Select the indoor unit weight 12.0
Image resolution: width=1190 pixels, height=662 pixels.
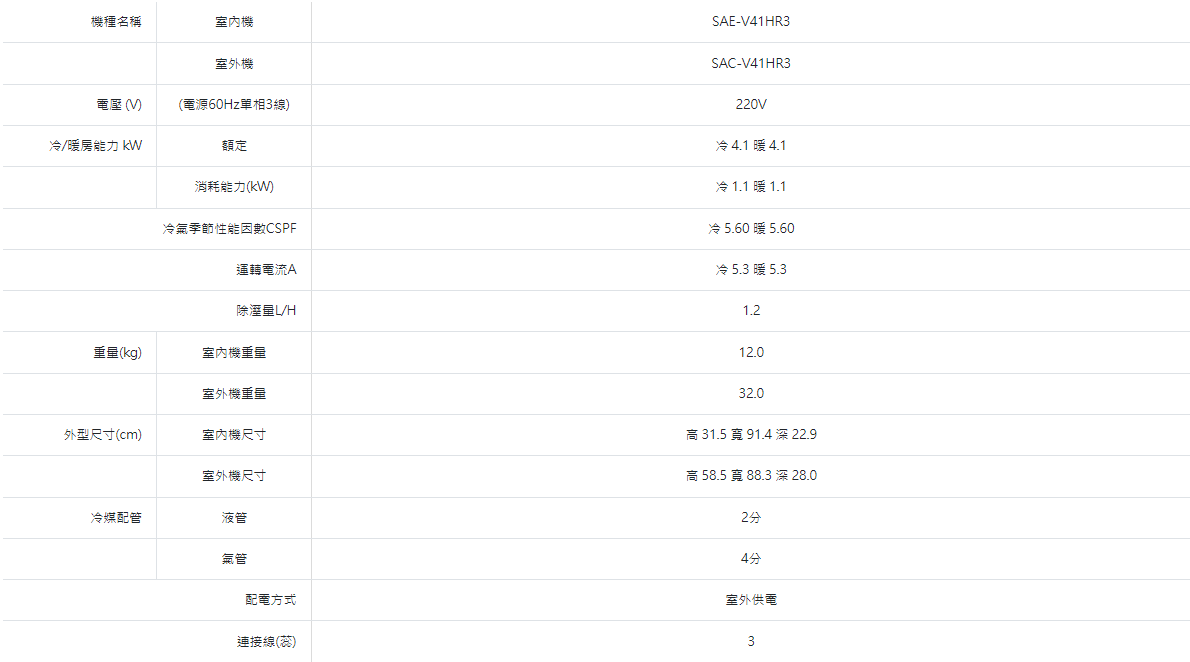click(x=751, y=352)
